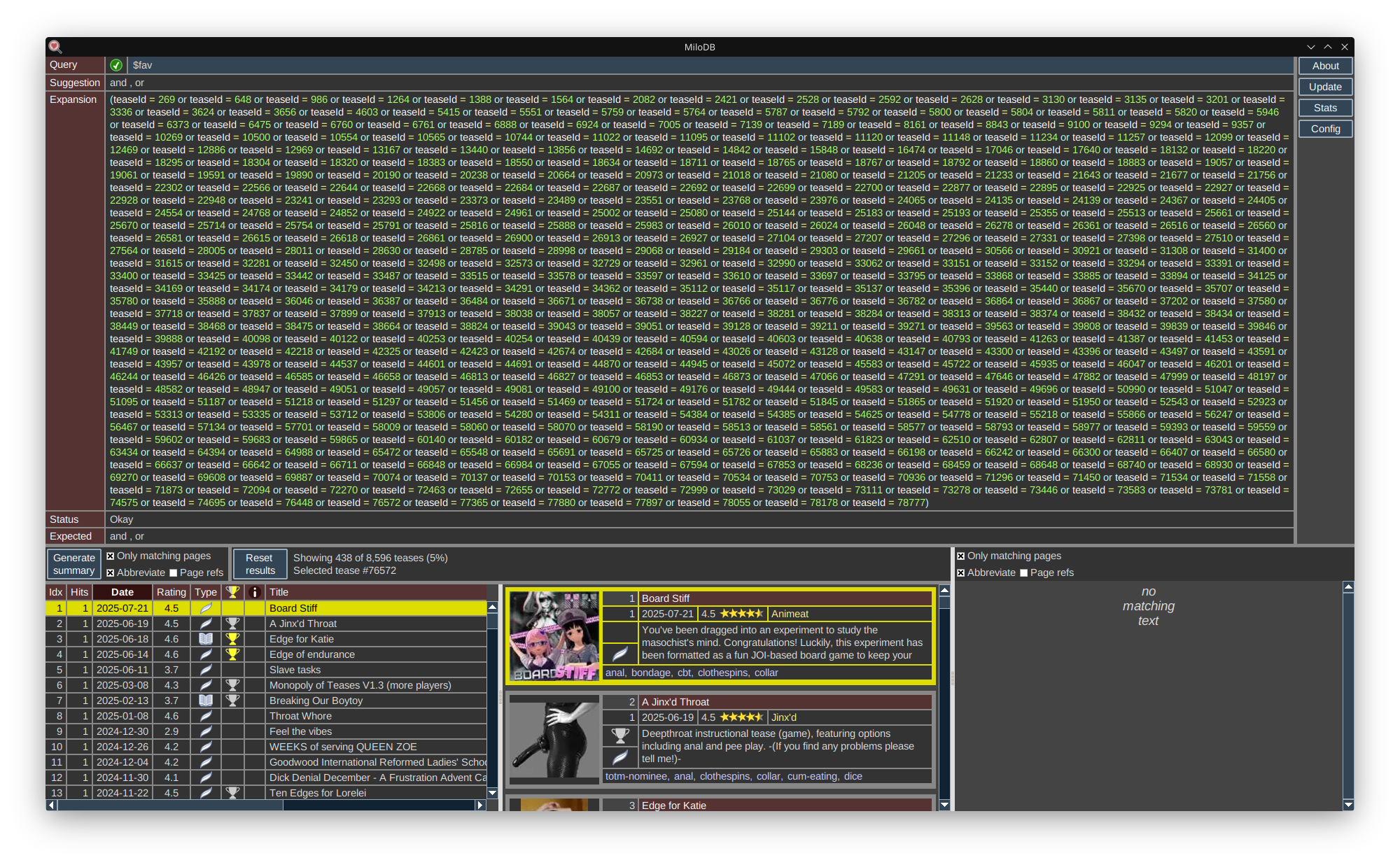
Task: Click the gold trophy in Edge for Katie row
Action: point(232,639)
